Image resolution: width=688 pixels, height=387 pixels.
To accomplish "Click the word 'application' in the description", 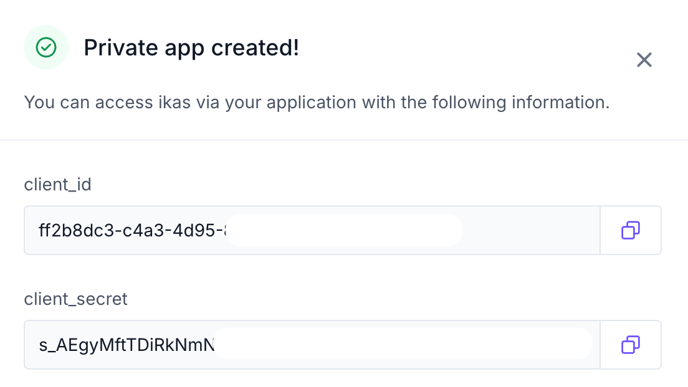I will click(311, 103).
